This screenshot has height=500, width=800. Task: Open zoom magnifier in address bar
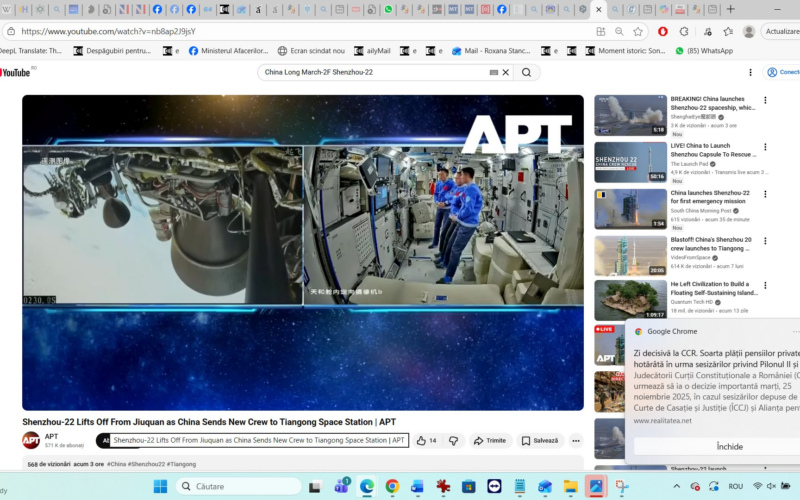click(619, 32)
